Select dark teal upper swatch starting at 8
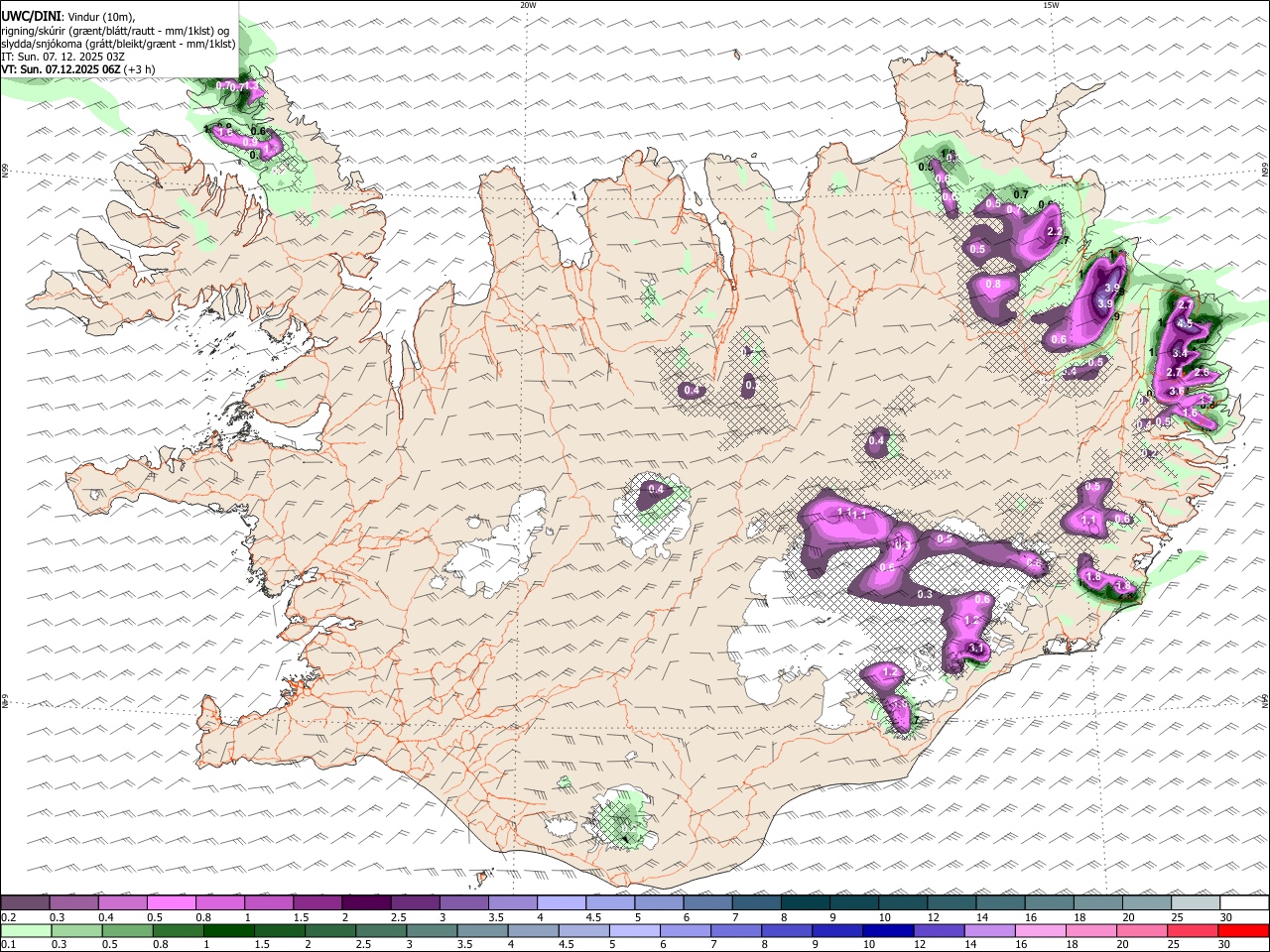Viewport: 1270px width, 952px height. click(804, 902)
